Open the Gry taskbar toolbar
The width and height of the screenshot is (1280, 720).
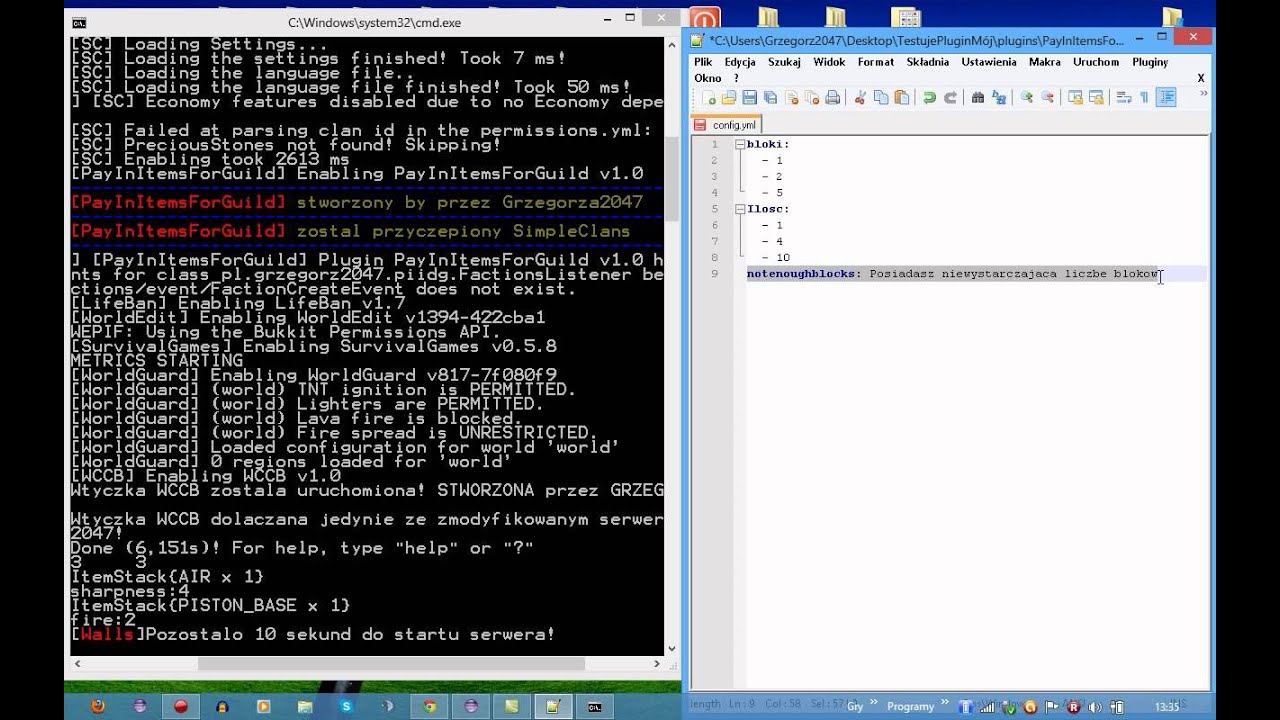tap(855, 706)
